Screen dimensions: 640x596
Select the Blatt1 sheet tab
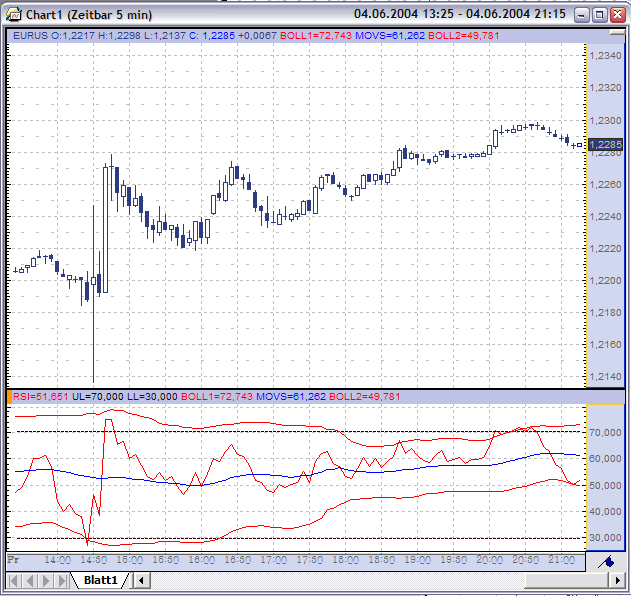(100, 580)
